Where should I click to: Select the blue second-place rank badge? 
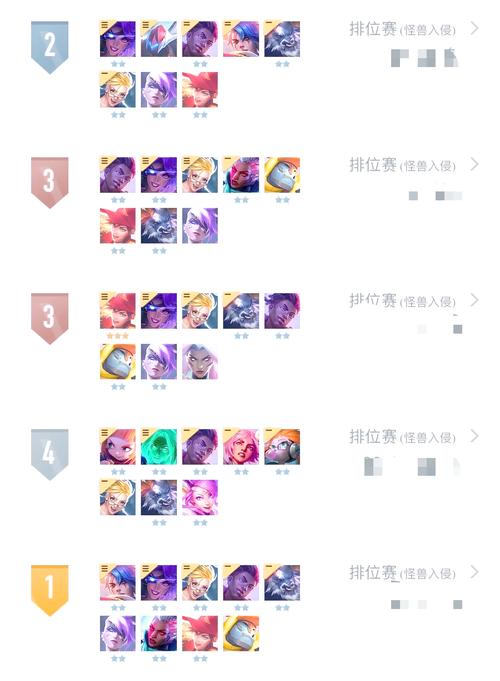point(50,47)
